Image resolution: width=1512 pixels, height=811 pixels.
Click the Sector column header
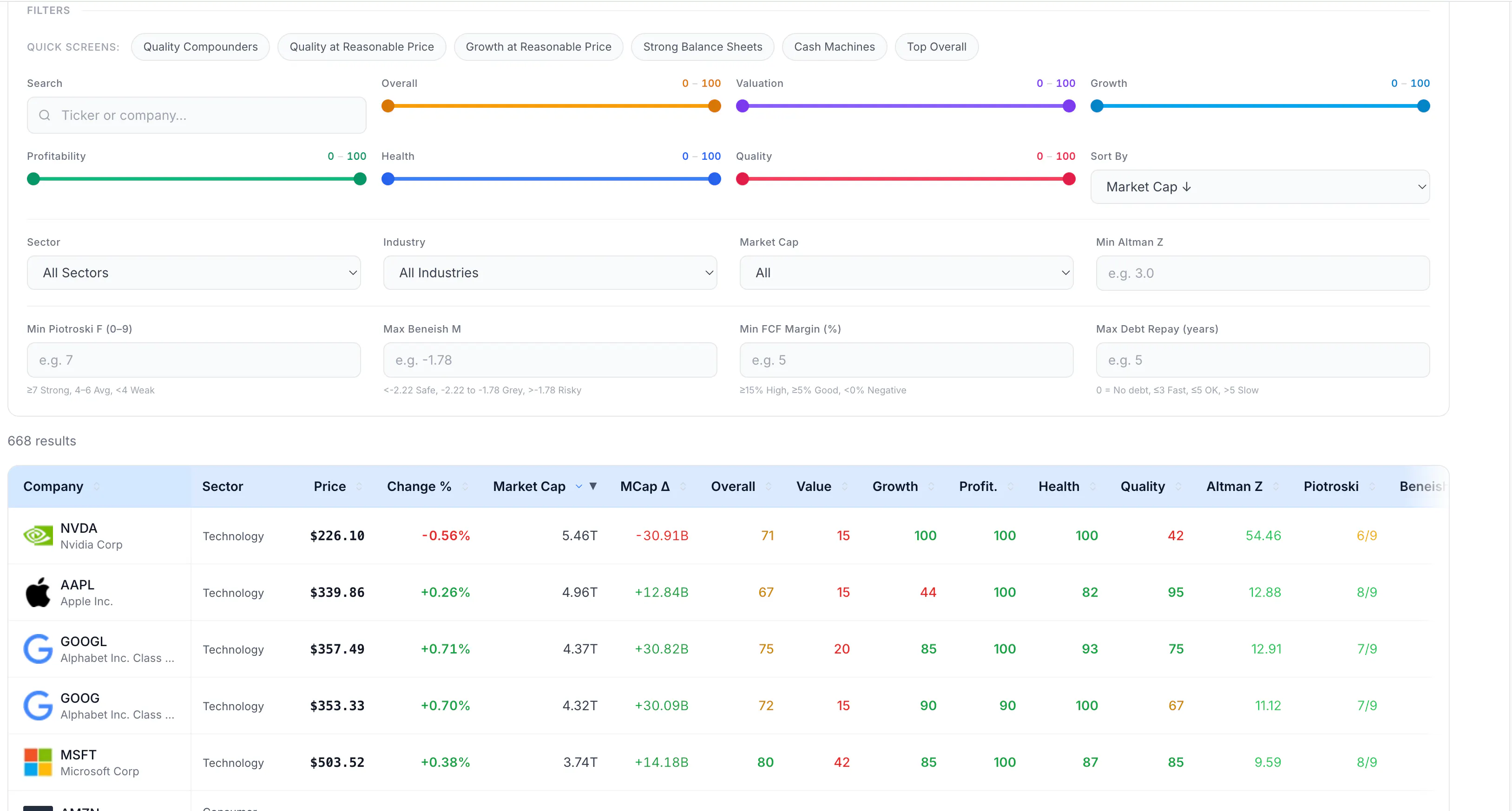coord(223,486)
